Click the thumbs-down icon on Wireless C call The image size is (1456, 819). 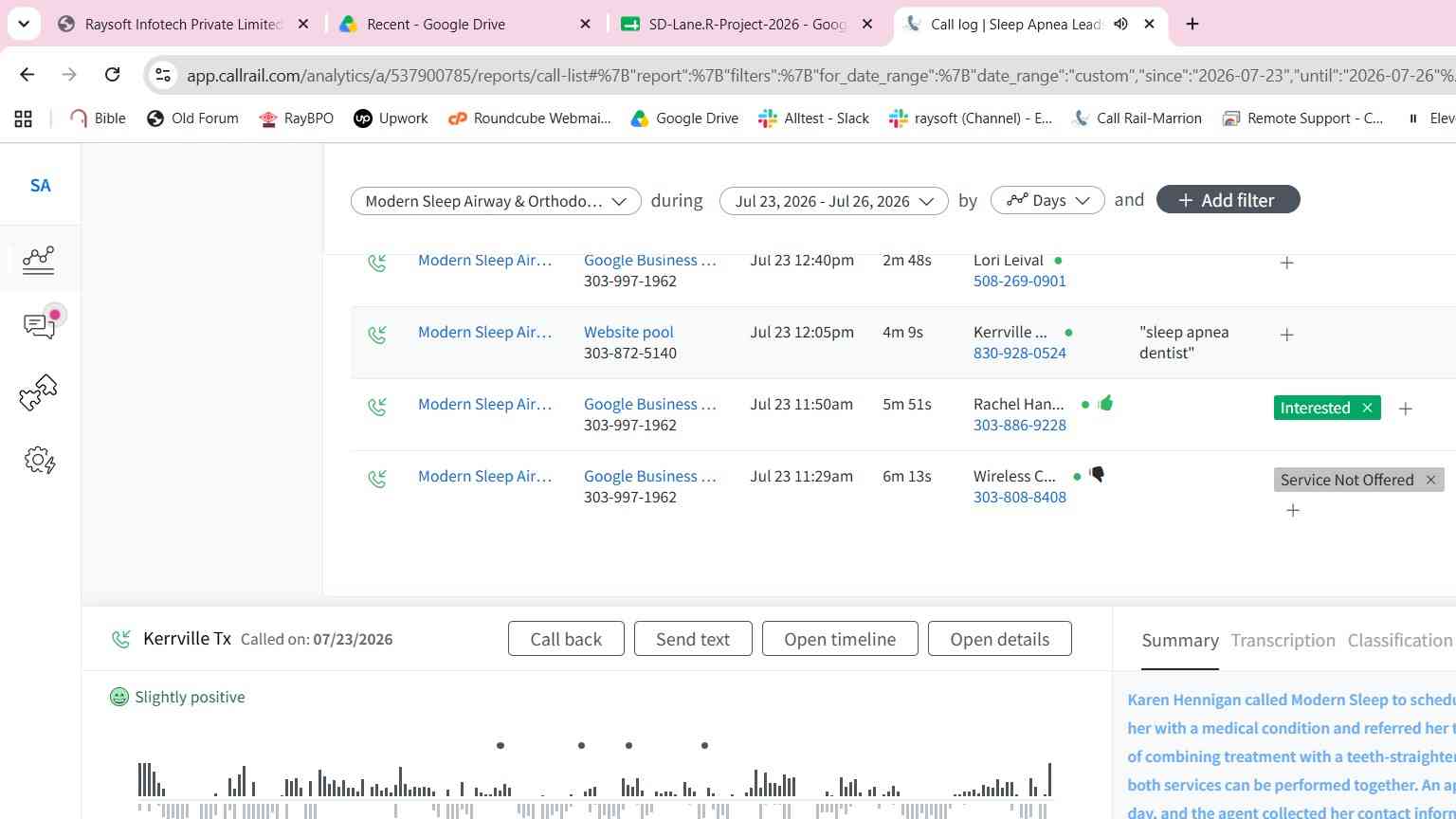[1097, 475]
